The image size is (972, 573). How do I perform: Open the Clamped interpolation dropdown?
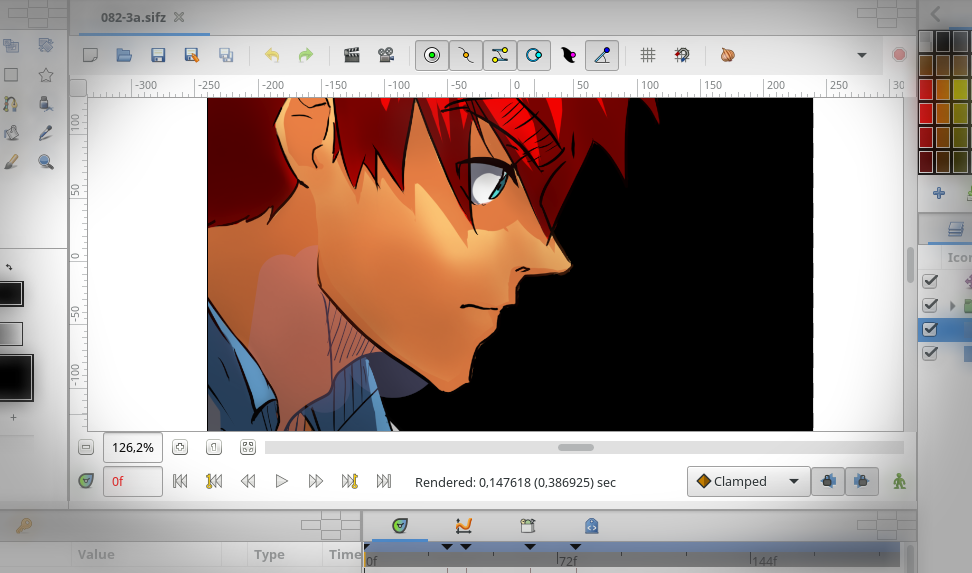pyautogui.click(x=748, y=481)
